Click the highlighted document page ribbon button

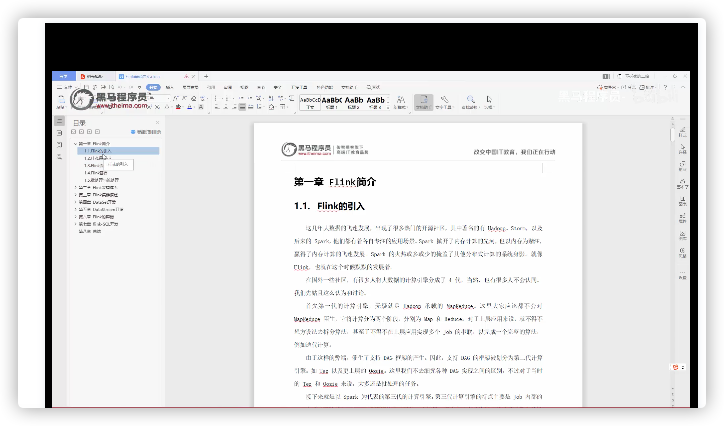[423, 102]
